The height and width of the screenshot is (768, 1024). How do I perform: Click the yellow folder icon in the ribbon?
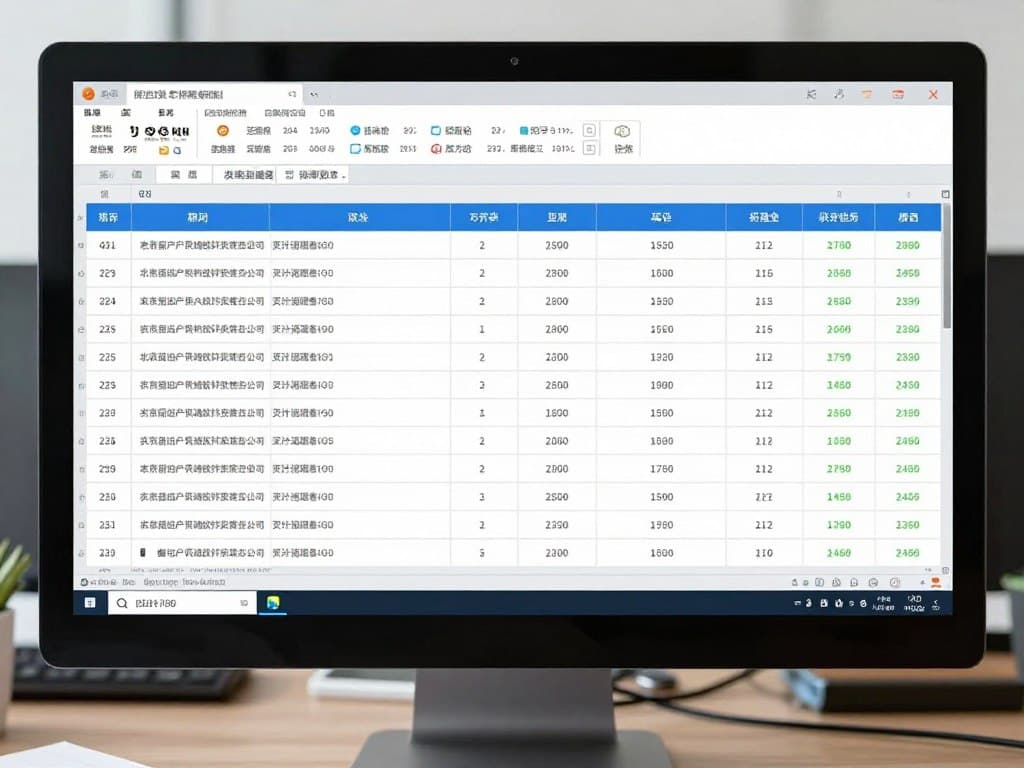click(164, 150)
